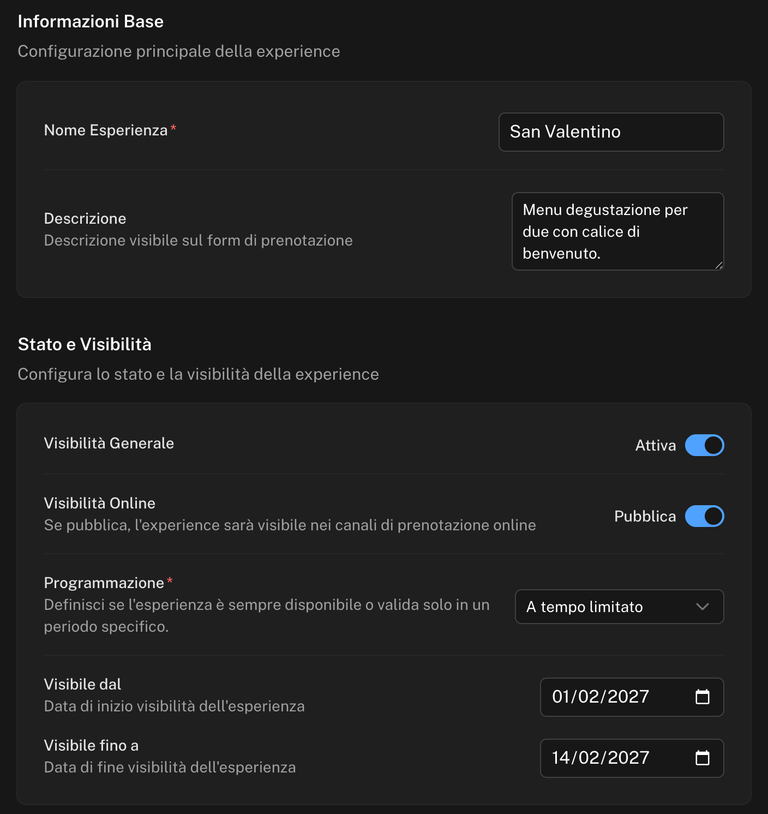Click the Attiva status text
This screenshot has height=814, width=768.
(655, 445)
